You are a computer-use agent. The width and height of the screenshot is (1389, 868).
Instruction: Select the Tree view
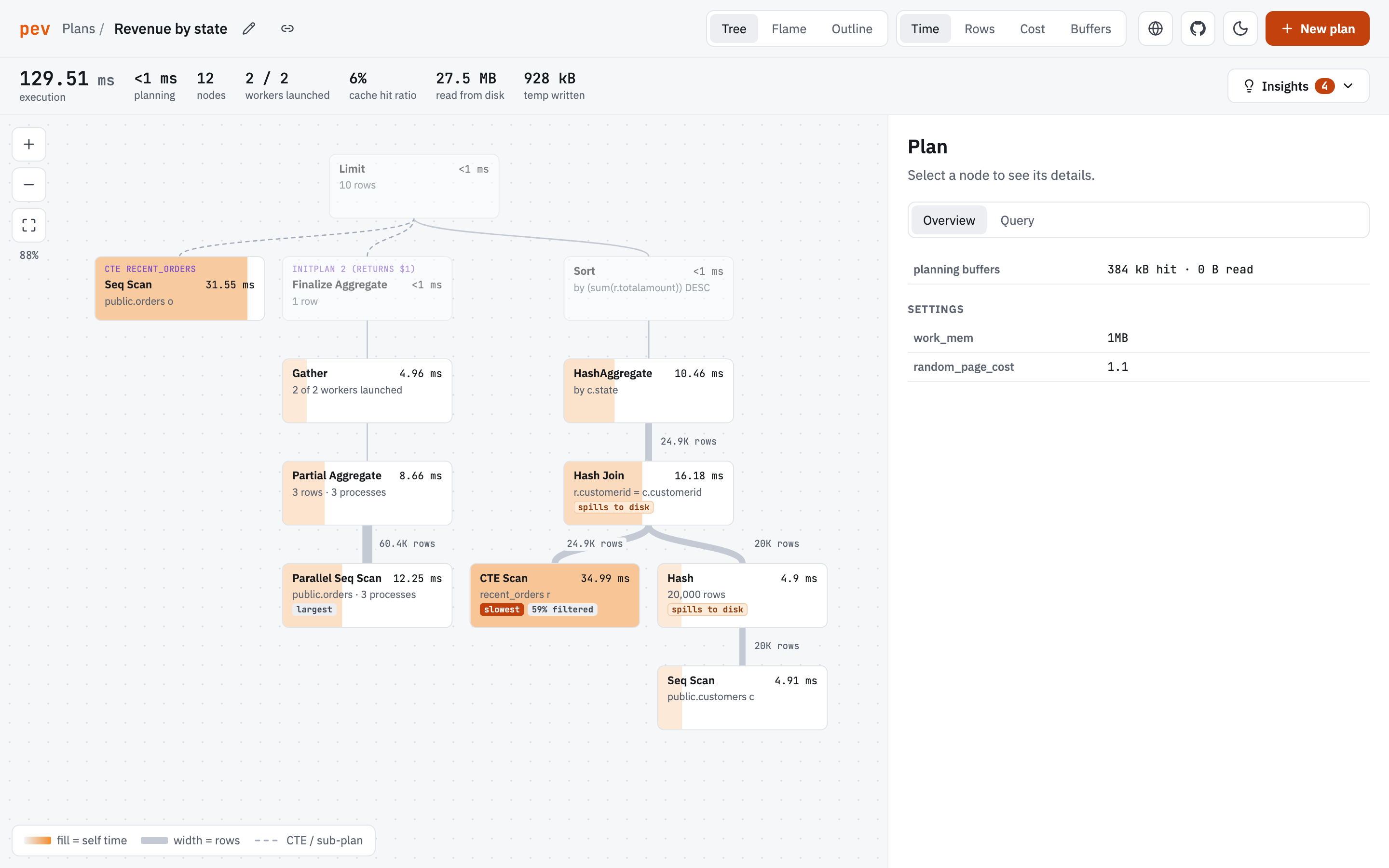pyautogui.click(x=734, y=29)
